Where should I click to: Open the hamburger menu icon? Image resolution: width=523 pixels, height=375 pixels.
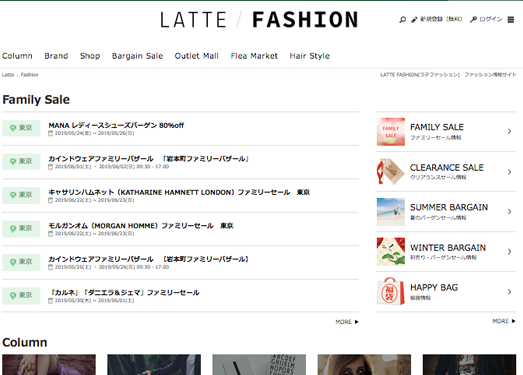click(511, 20)
